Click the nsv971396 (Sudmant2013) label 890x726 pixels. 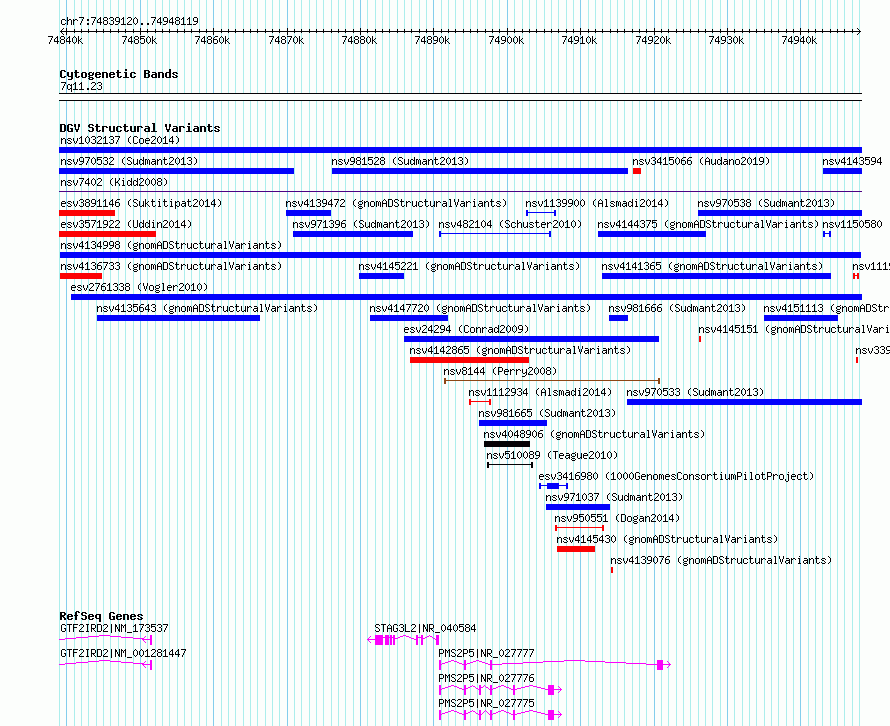coord(362,224)
